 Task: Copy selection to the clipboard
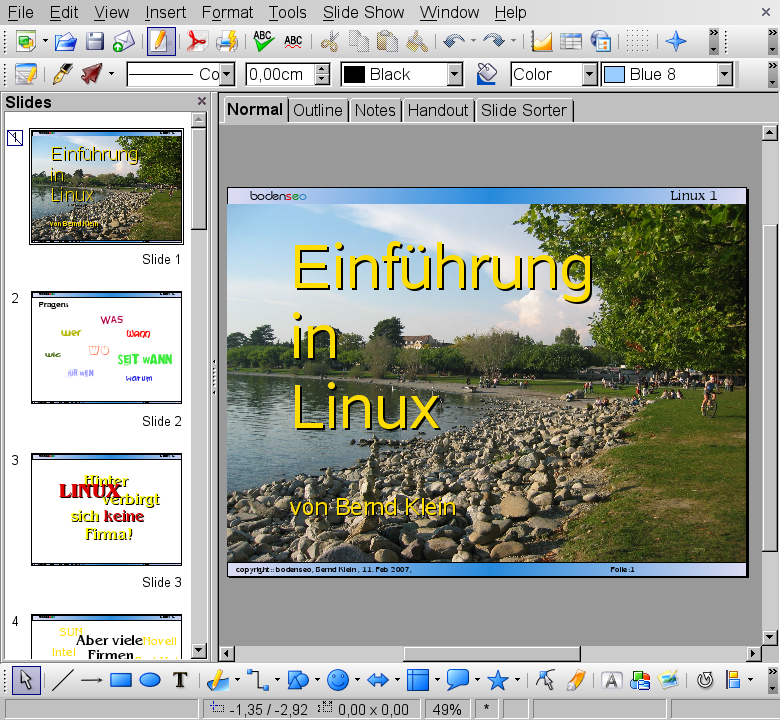click(x=359, y=41)
